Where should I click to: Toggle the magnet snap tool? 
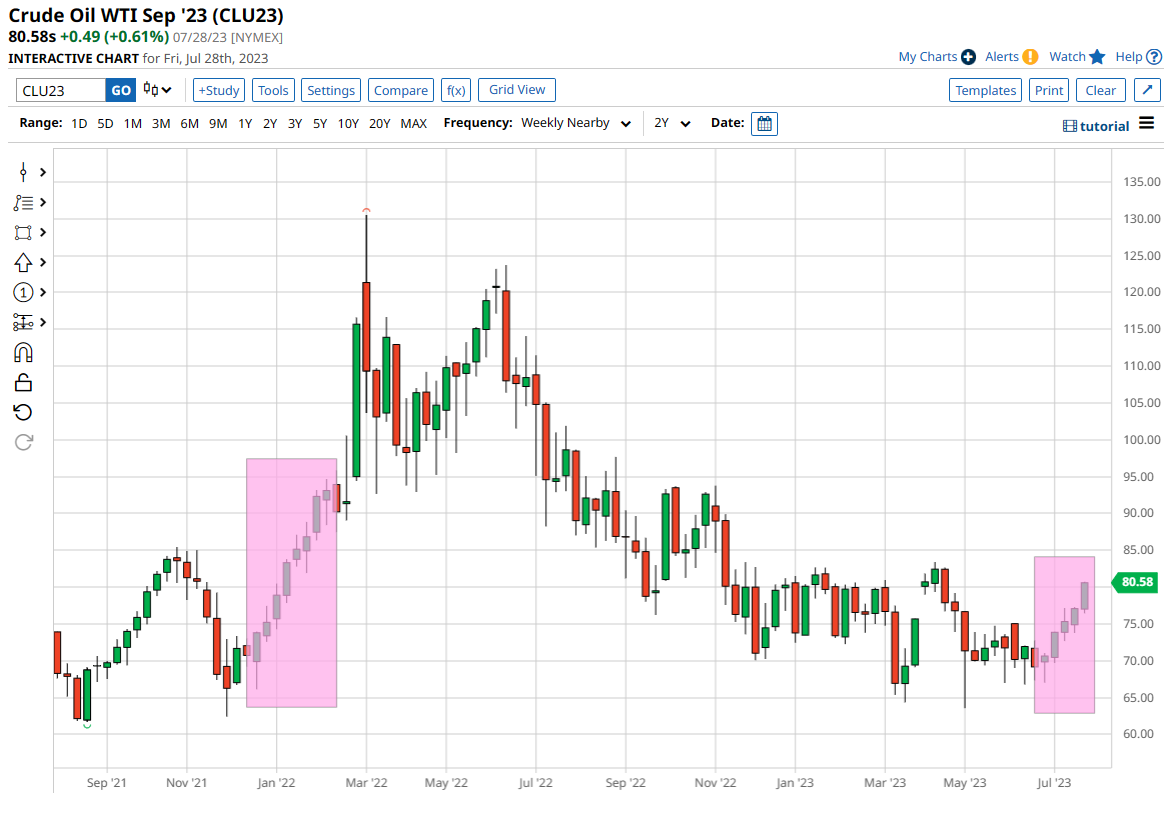point(23,352)
